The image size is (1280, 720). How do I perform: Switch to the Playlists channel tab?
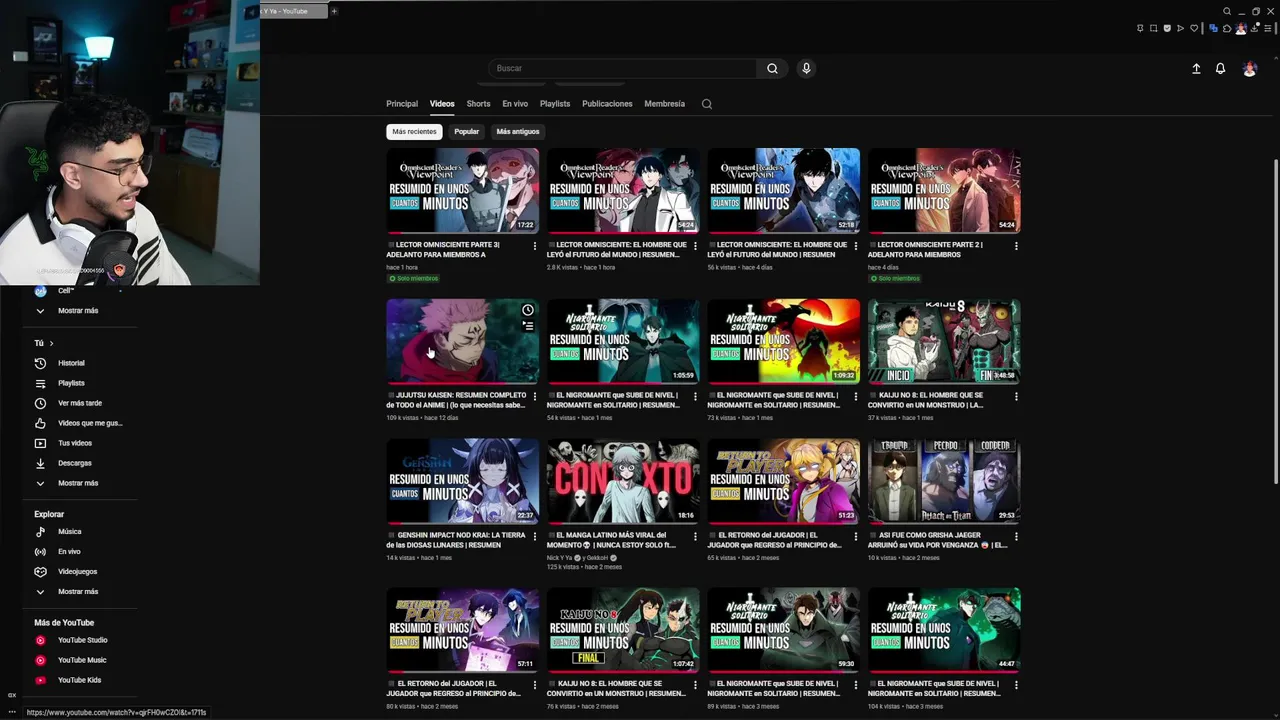click(x=555, y=104)
